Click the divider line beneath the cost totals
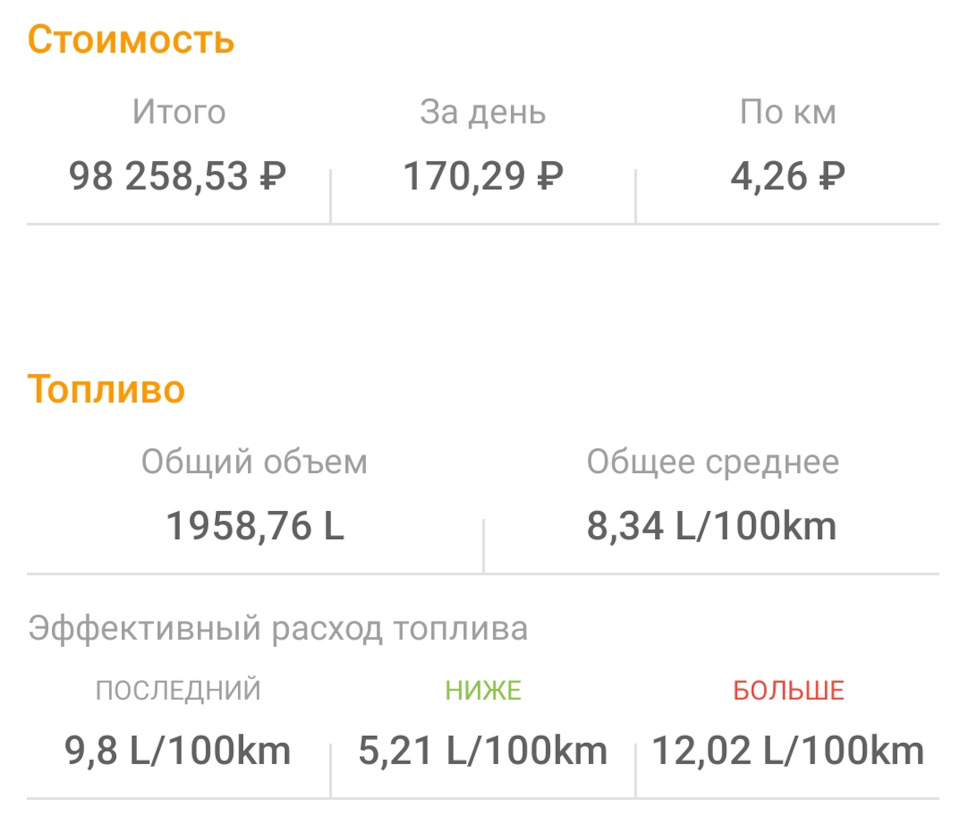Screen dimensions: 960x833 [483, 224]
